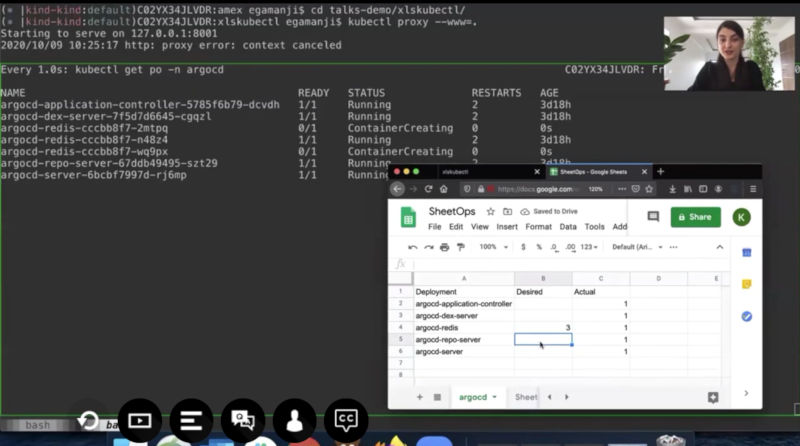Format cell as percent
The height and width of the screenshot is (446, 800).
[x=539, y=247]
